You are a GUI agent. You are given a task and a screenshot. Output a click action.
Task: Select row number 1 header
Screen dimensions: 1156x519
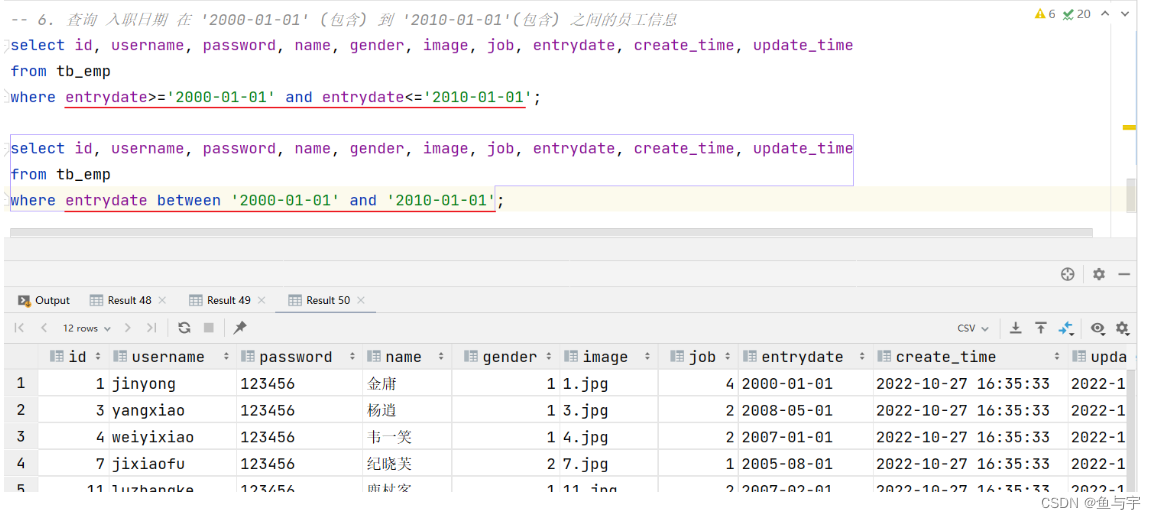pyautogui.click(x=21, y=383)
